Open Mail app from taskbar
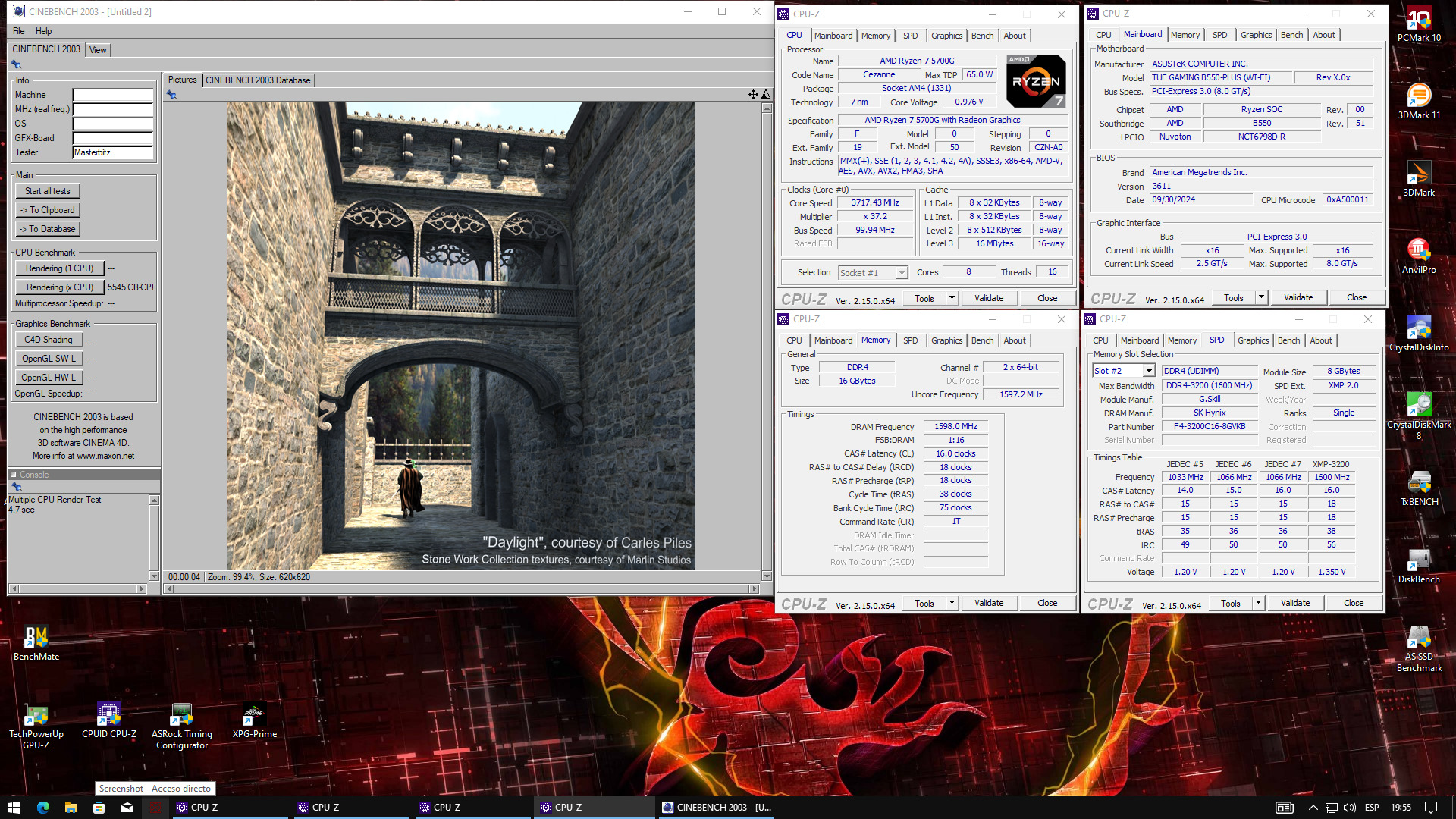 coord(127,808)
